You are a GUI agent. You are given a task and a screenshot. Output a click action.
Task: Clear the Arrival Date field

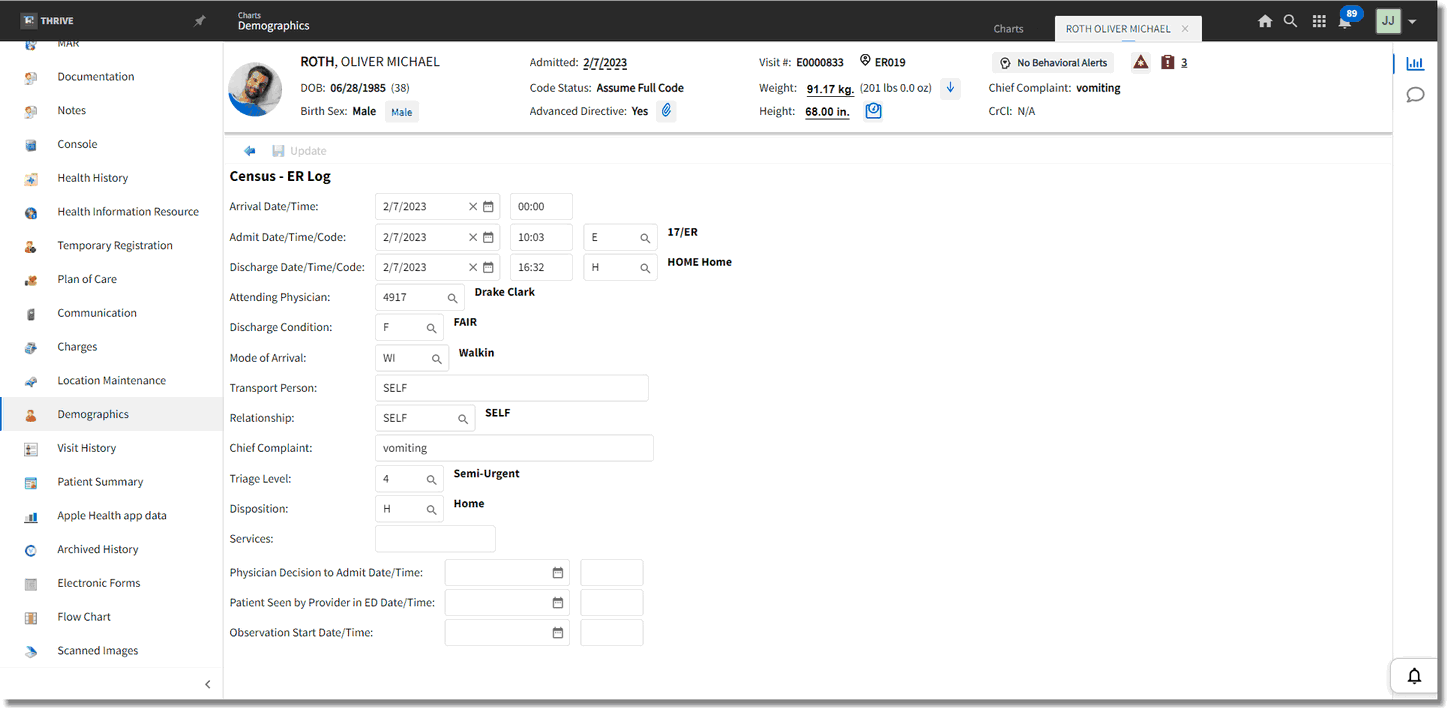473,207
